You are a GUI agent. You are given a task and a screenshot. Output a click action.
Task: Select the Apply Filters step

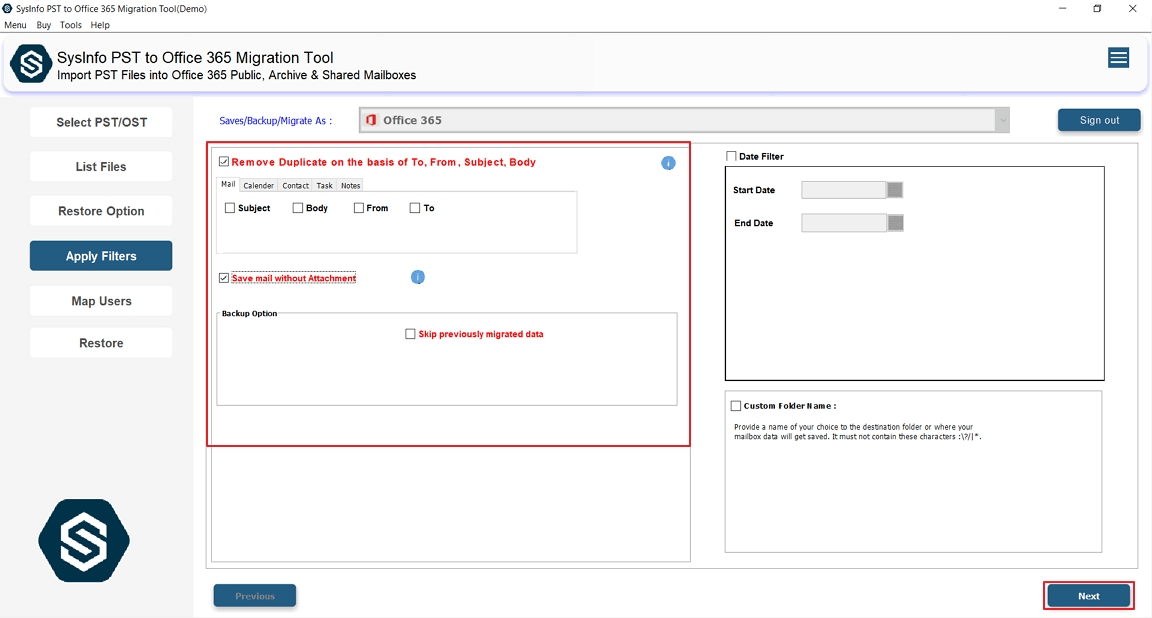pos(101,256)
